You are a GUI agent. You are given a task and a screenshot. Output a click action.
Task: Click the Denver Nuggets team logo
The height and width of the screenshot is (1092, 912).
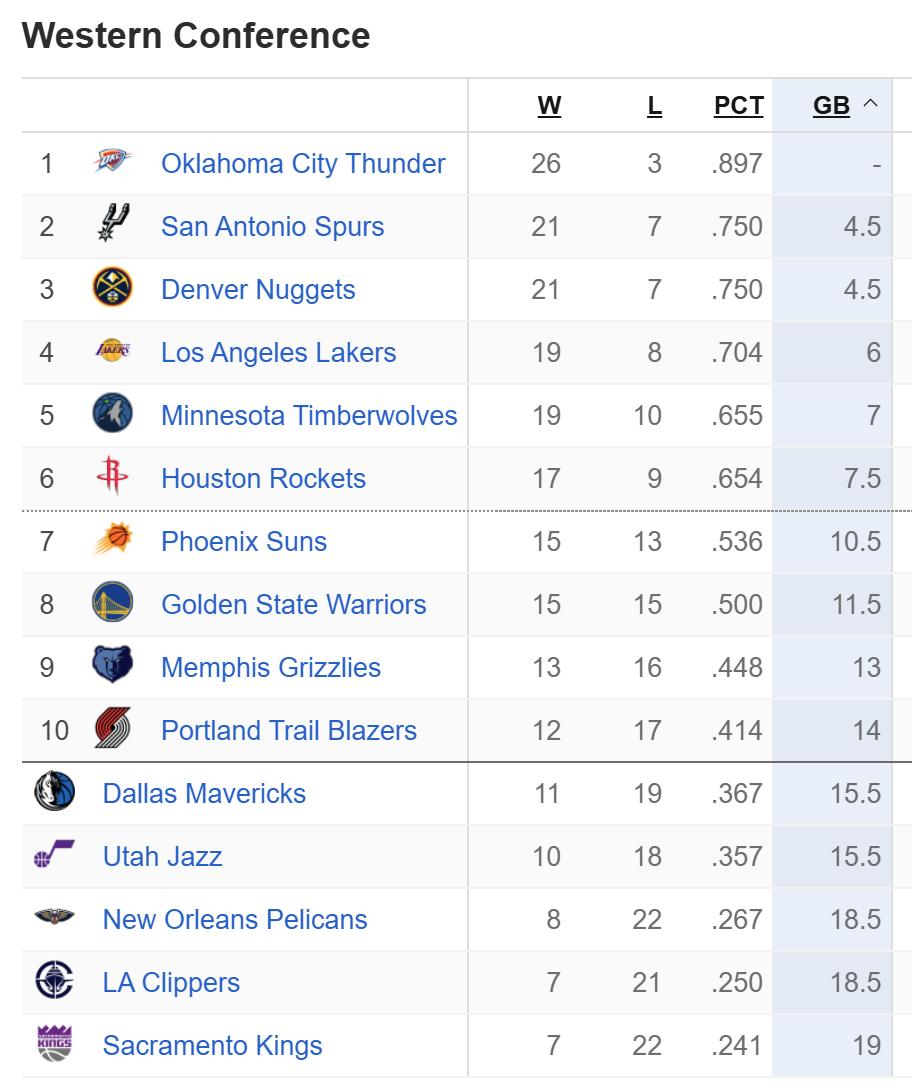112,289
